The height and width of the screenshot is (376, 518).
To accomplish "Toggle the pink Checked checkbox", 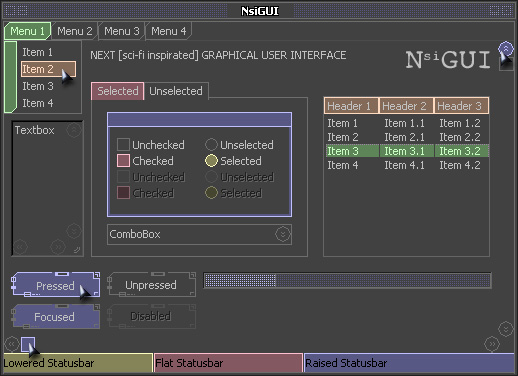I will click(123, 161).
